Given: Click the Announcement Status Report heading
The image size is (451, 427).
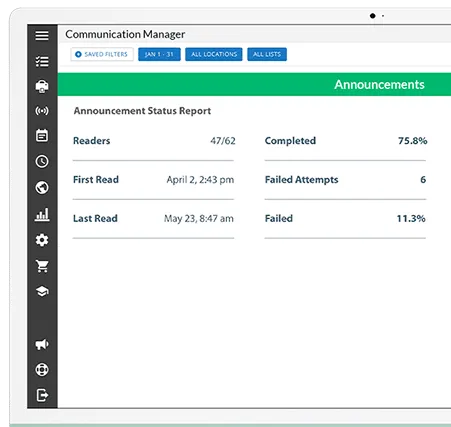Looking at the screenshot, I should [142, 111].
